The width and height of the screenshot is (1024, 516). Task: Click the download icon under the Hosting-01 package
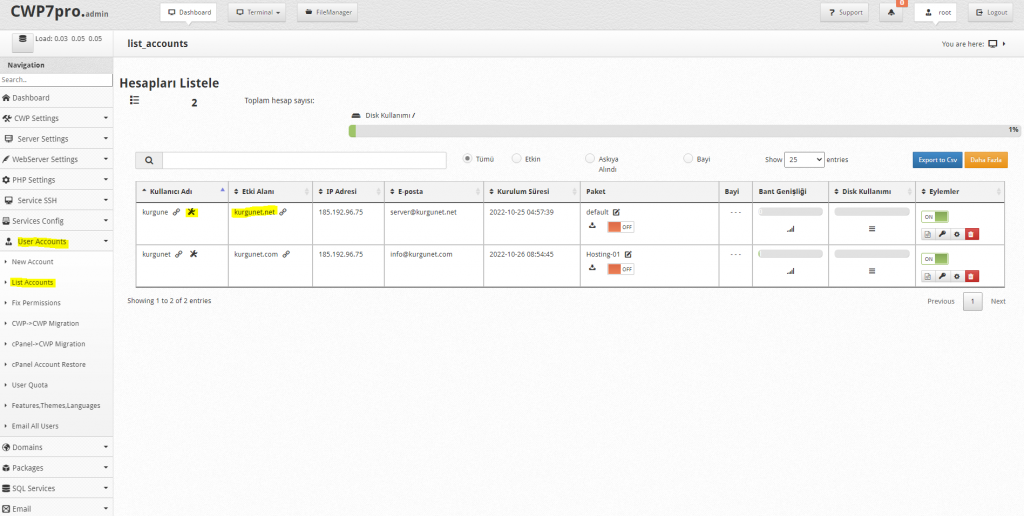592,267
